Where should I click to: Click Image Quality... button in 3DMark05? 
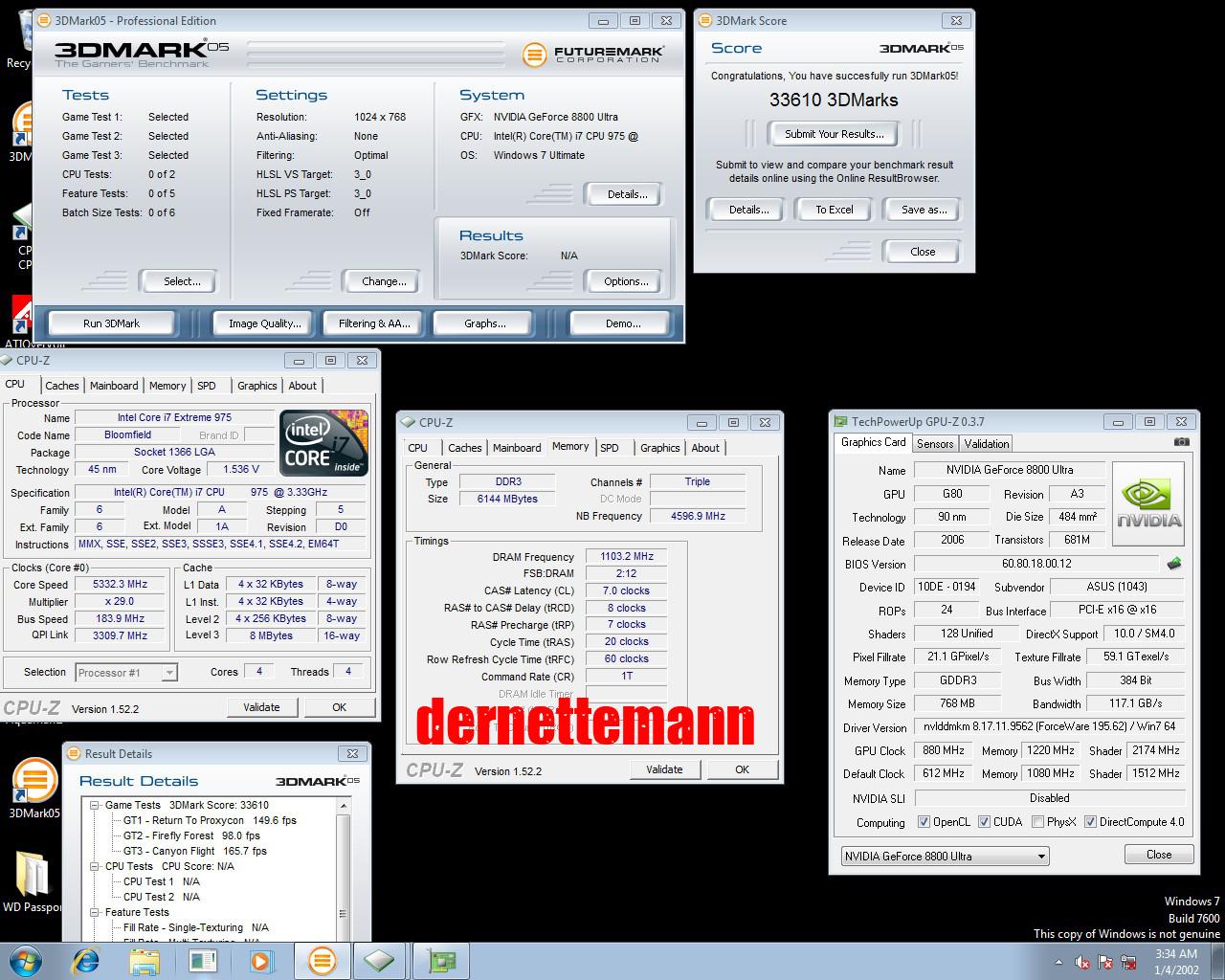264,323
